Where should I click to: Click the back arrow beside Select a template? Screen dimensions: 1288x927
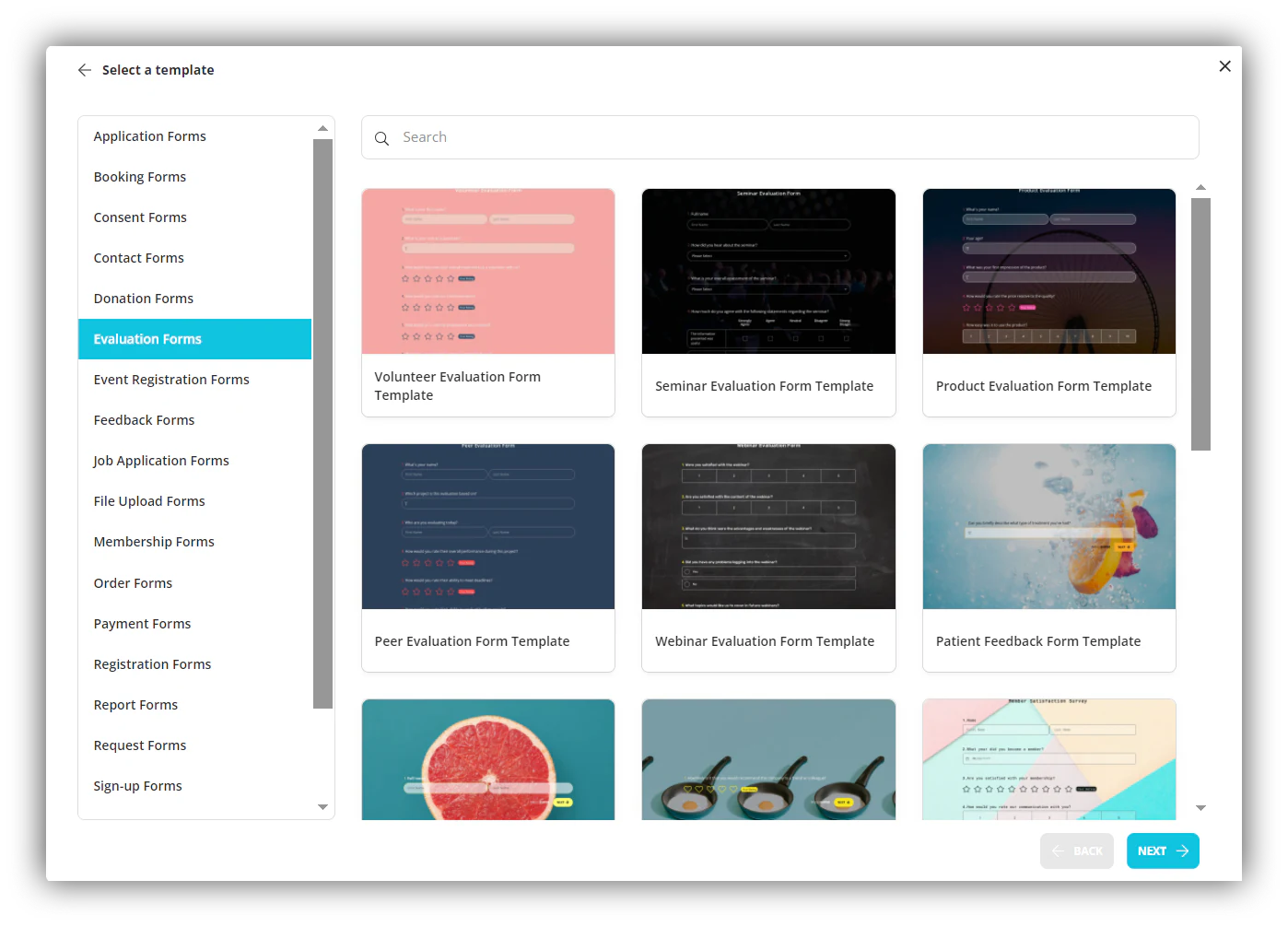click(x=85, y=70)
